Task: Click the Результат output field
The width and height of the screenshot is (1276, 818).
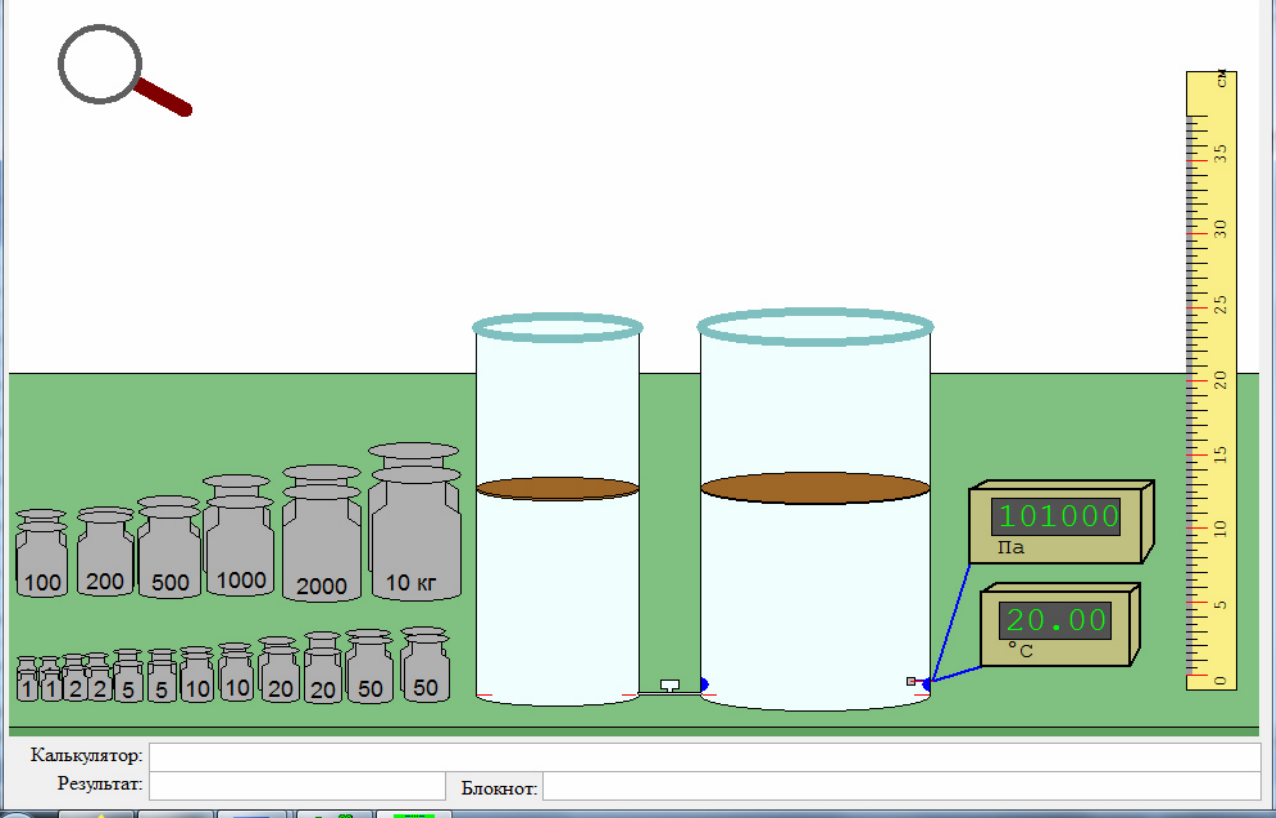Action: (297, 786)
